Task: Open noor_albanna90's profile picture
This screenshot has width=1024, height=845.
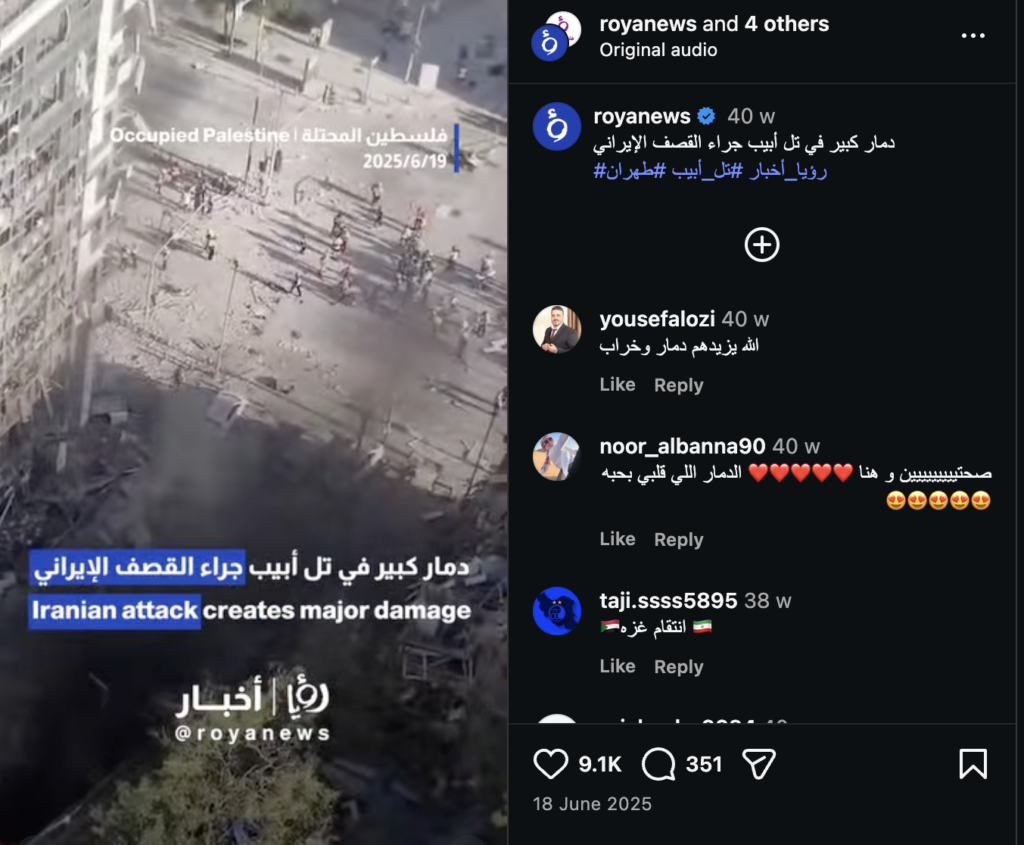Action: point(556,456)
